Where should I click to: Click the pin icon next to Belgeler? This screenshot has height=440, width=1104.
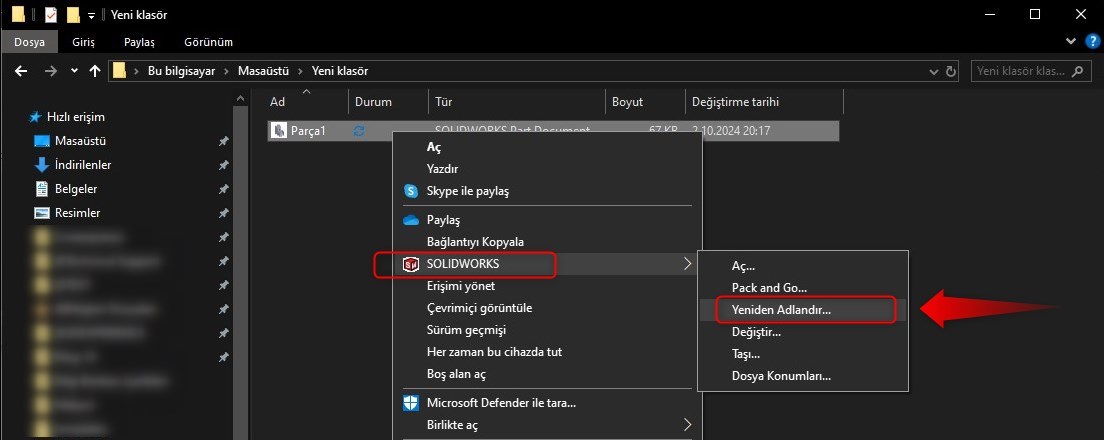(x=223, y=189)
